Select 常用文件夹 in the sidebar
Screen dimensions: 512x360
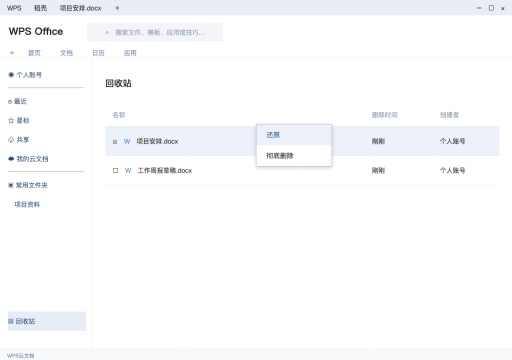(32, 185)
